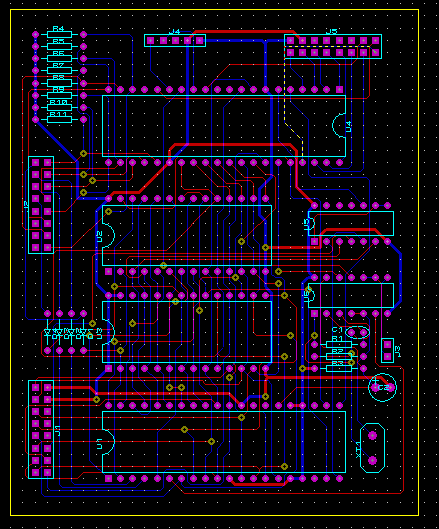439x529 pixels.
Task: Pick resistor R11 footprint
Action: coord(59,119)
